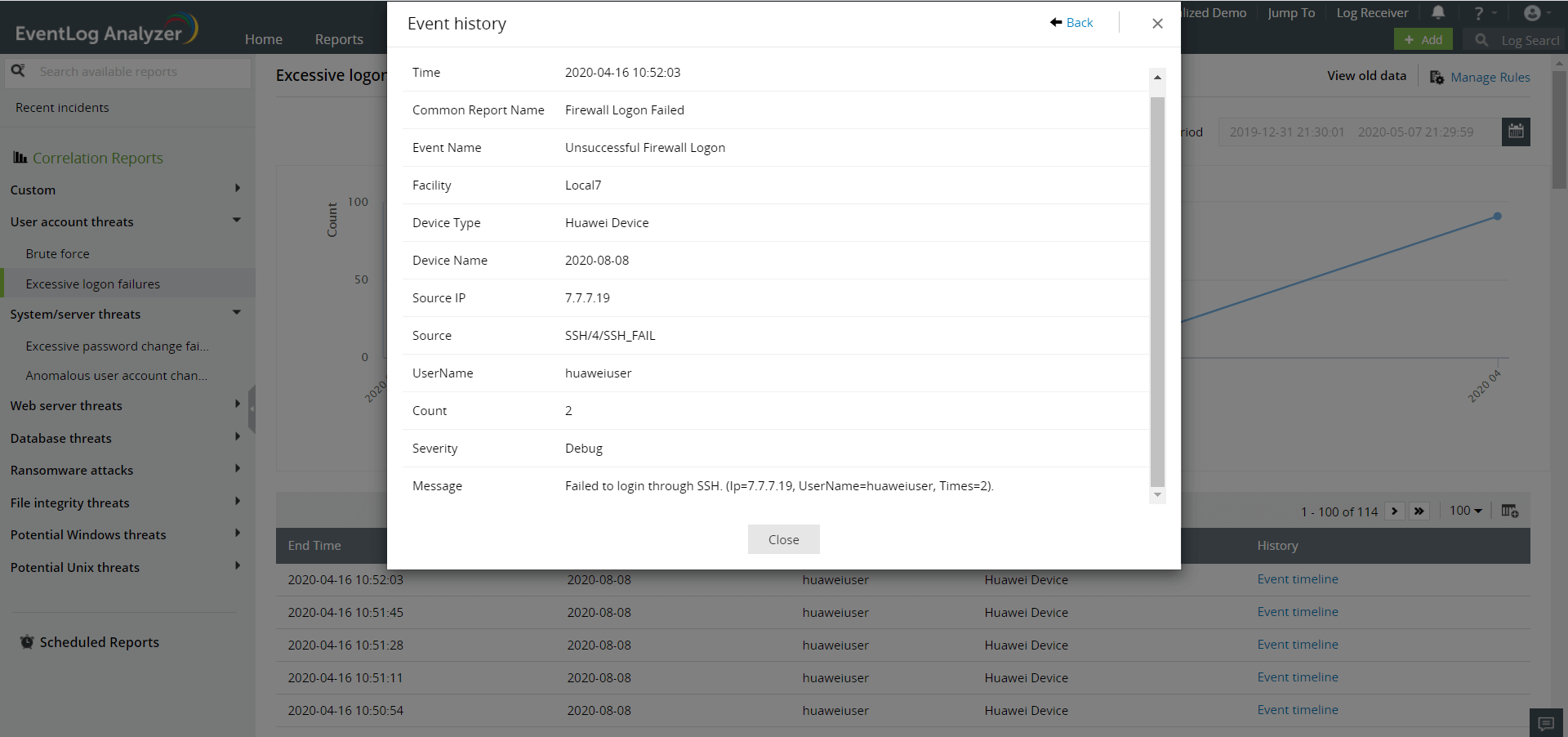This screenshot has width=1568, height=737.
Task: Open Recent incidents
Action: click(x=62, y=108)
